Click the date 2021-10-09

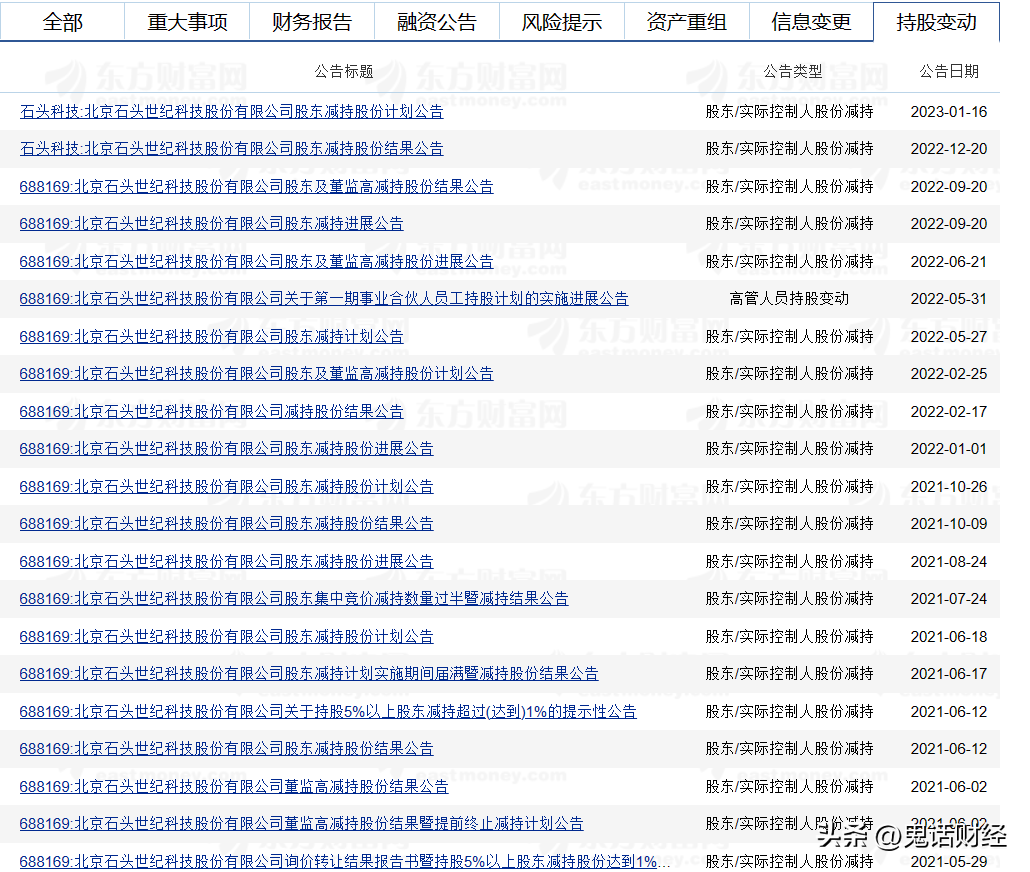949,523
